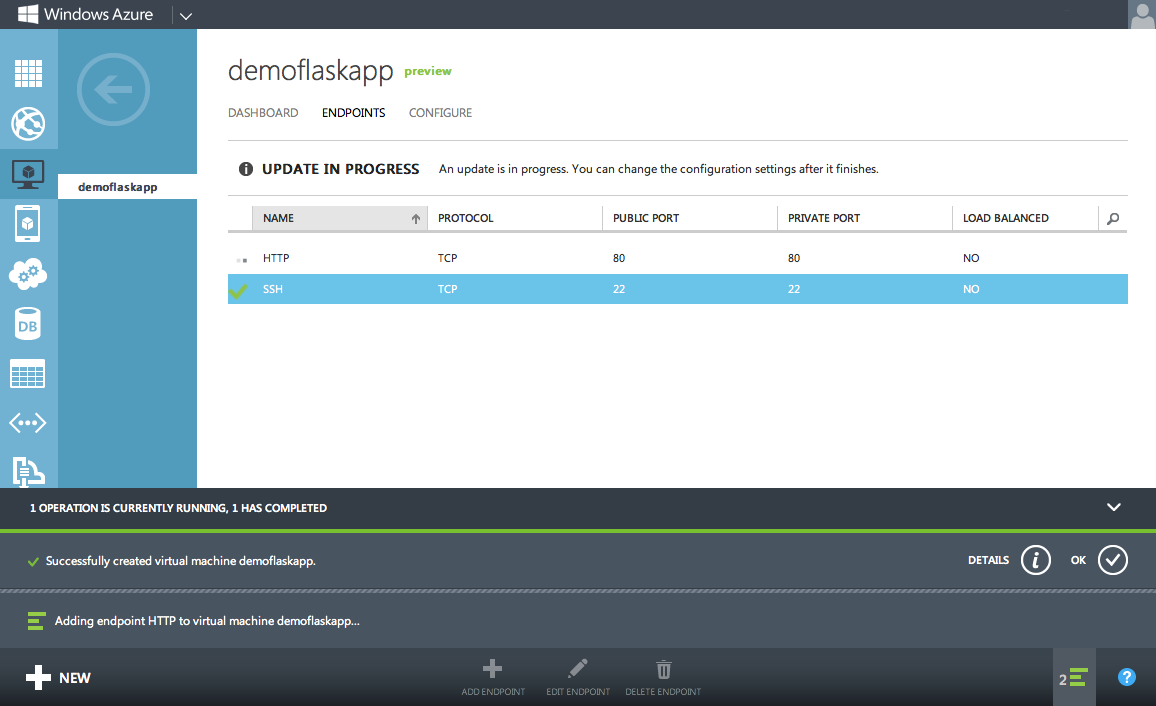The height and width of the screenshot is (706, 1156).
Task: Click the Public Port column header
Action: pos(689,218)
